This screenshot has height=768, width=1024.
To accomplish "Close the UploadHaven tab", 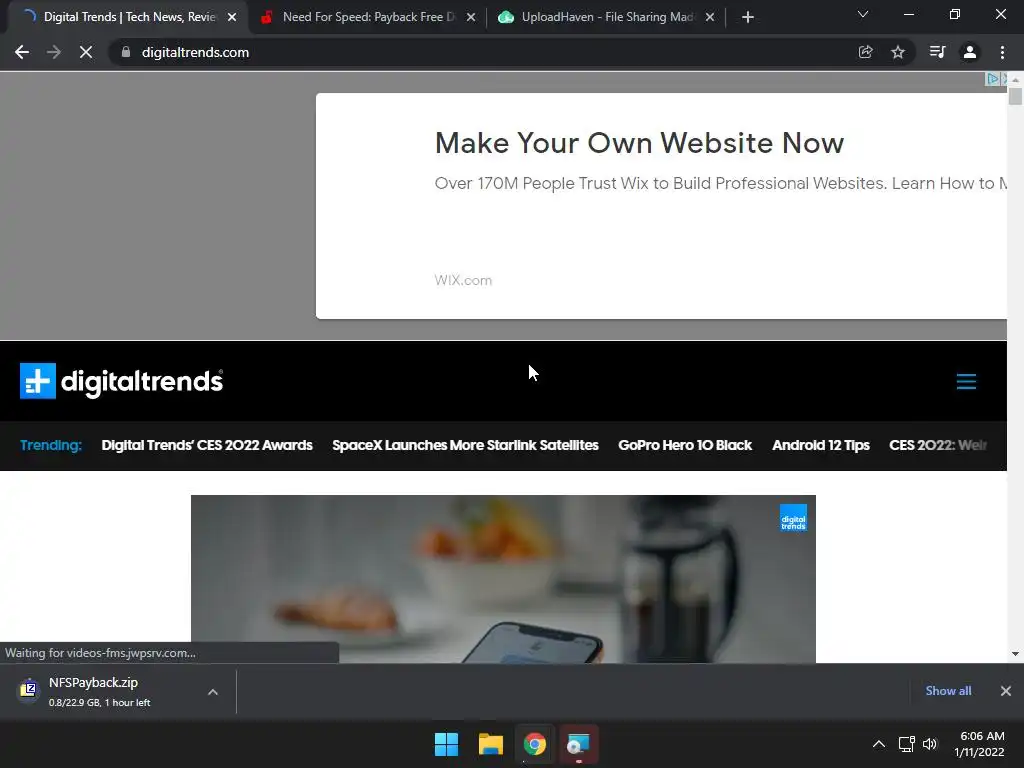I will (x=710, y=17).
